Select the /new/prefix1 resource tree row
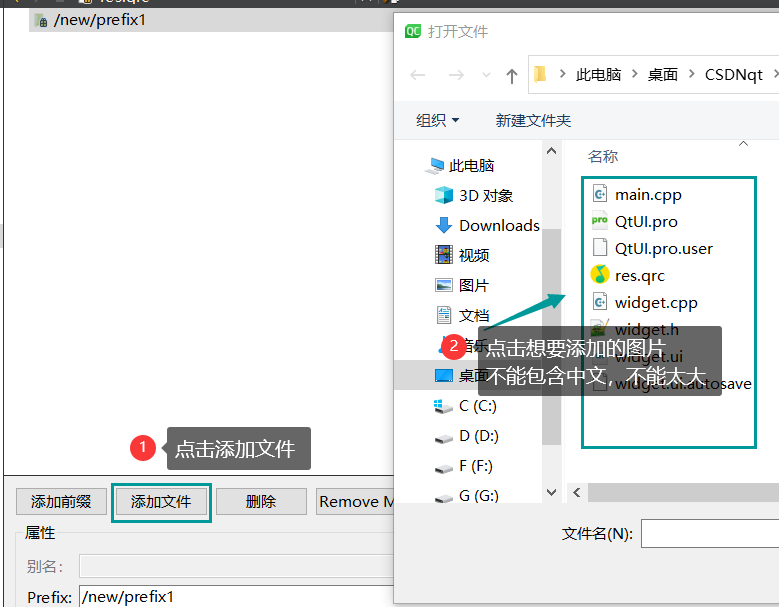 (x=211, y=20)
